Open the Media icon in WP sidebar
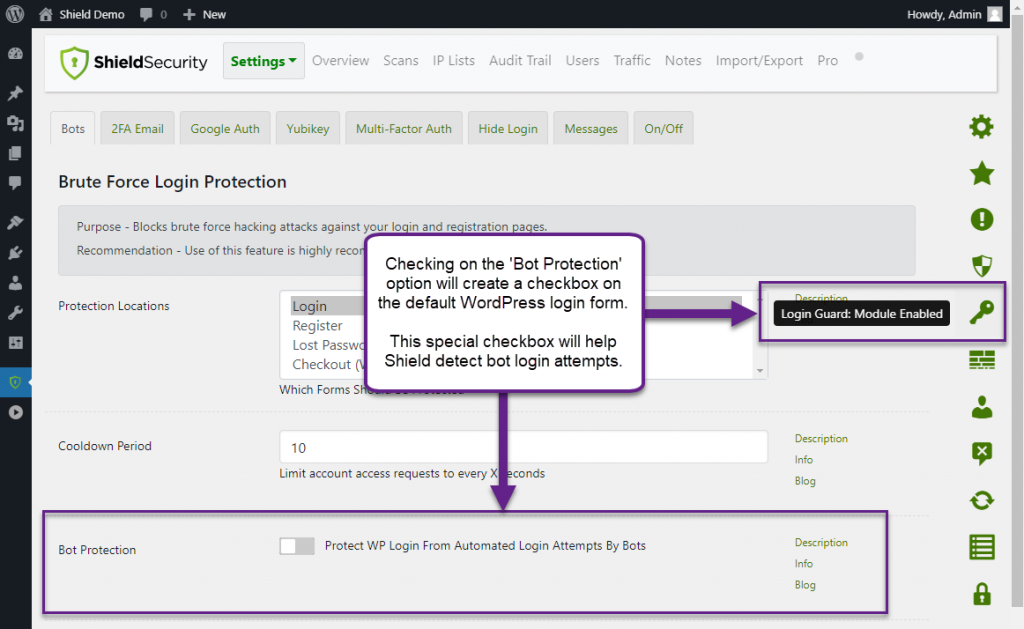The image size is (1024, 629). coord(15,123)
